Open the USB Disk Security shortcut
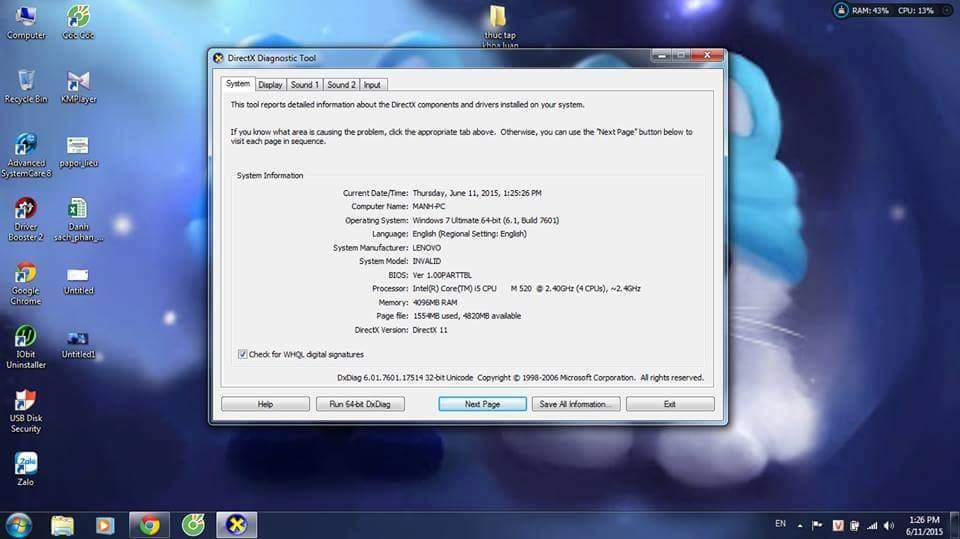This screenshot has width=960, height=539. pyautogui.click(x=26, y=402)
